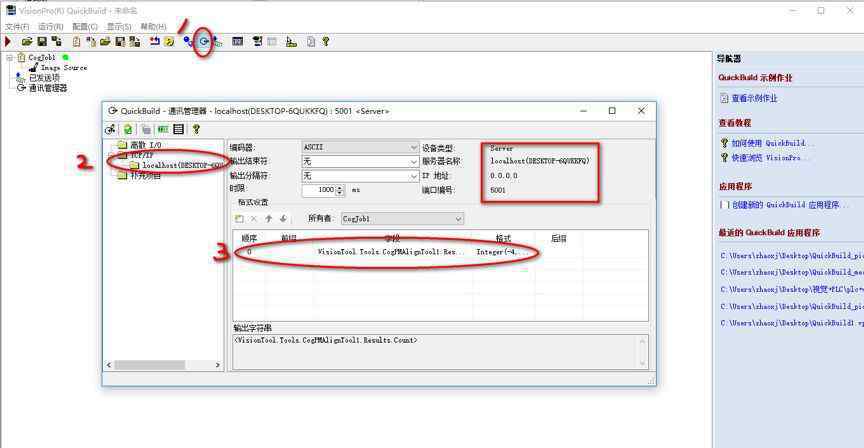Maximize the Communication Explorer window
Viewport: 864px width, 448px height.
(612, 111)
